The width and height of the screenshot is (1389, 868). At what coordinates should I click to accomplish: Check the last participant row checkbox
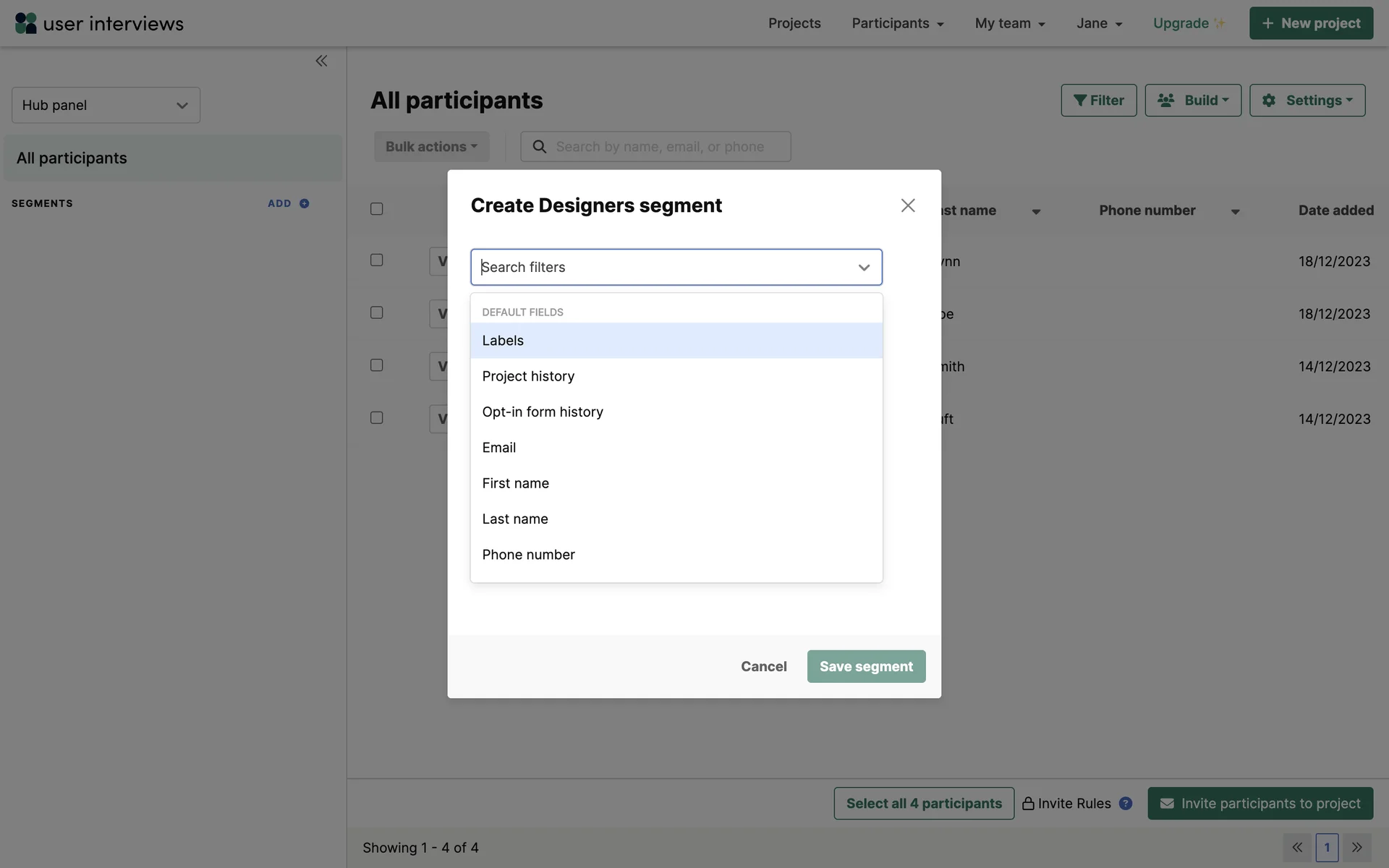pos(377,418)
